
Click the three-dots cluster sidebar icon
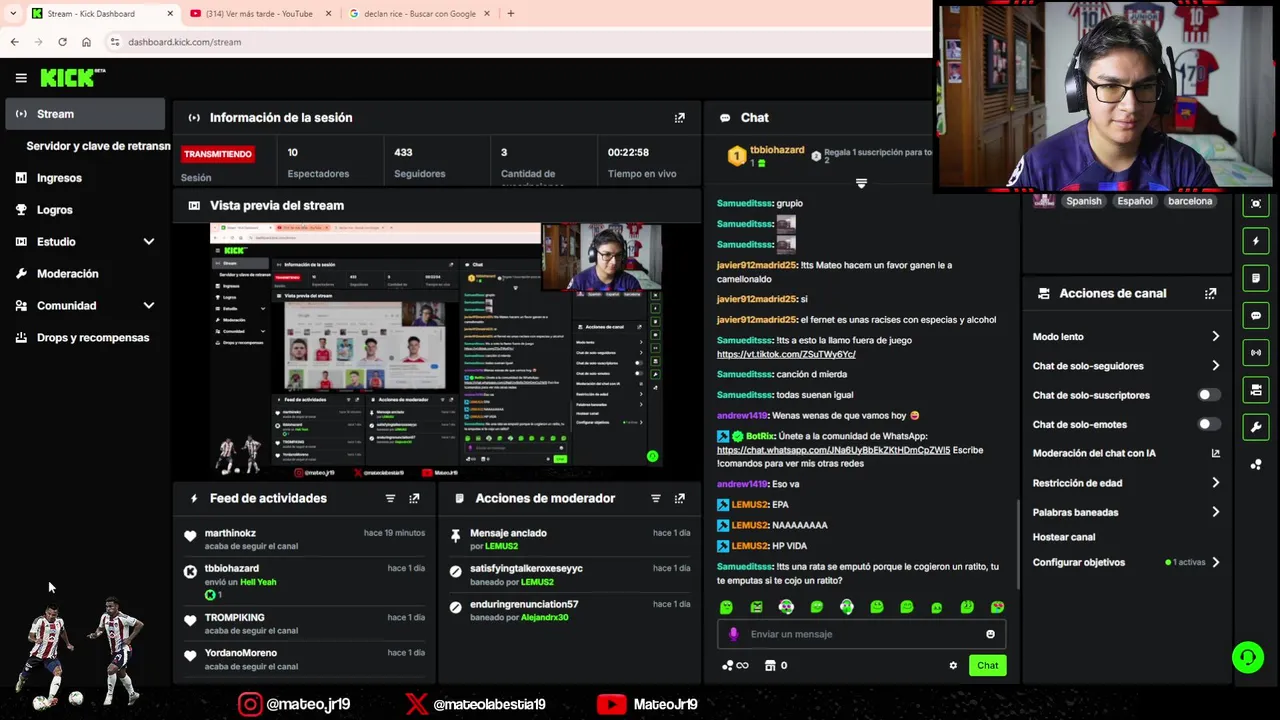click(x=1256, y=464)
